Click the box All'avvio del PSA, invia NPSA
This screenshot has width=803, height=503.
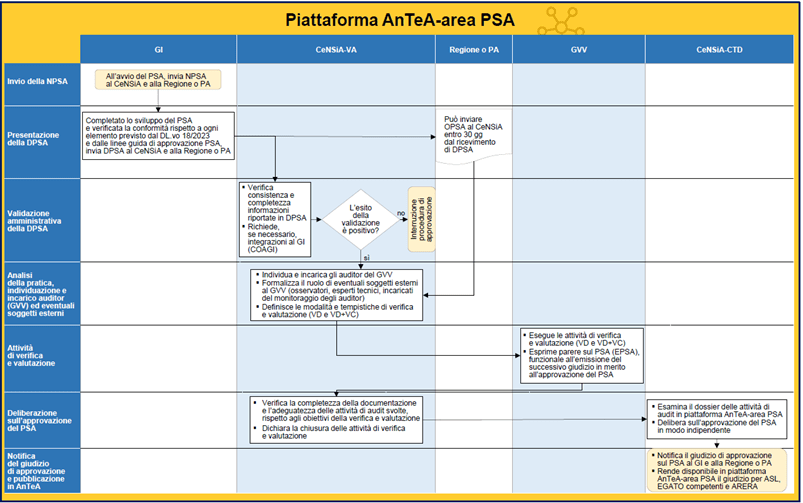click(158, 80)
